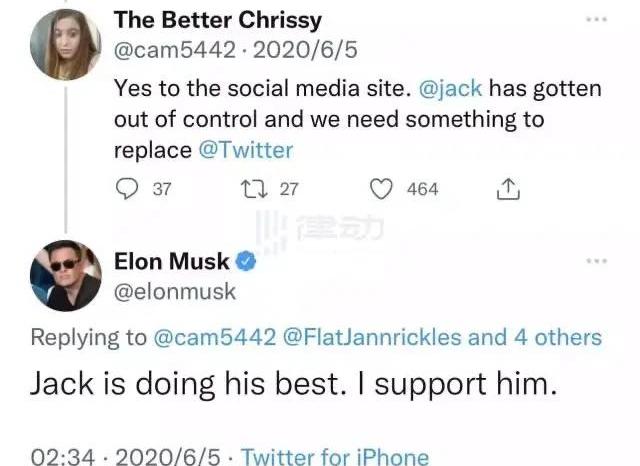Open more options on Elon Musk's tweet

596,261
